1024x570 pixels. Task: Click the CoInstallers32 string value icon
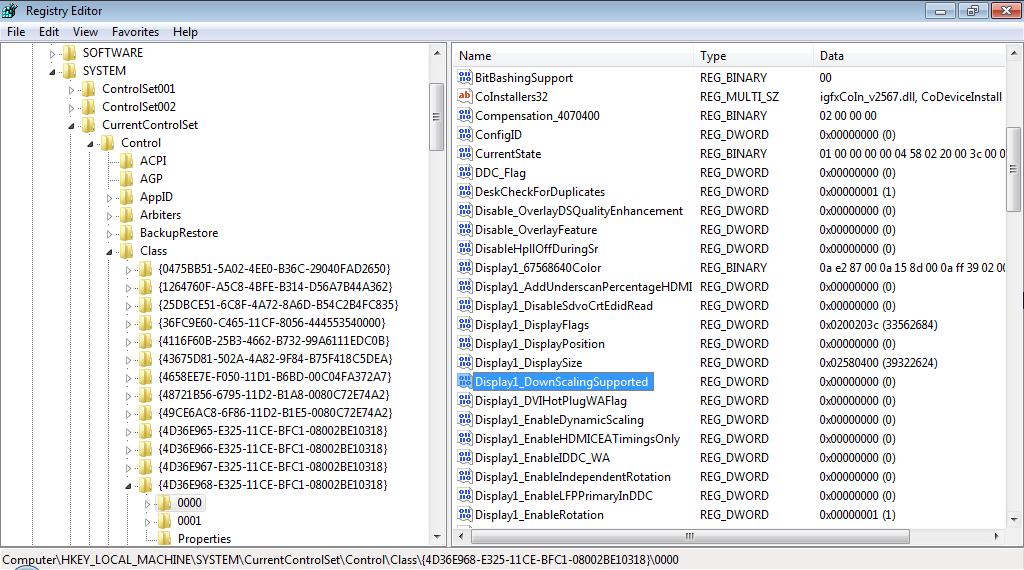tap(464, 96)
